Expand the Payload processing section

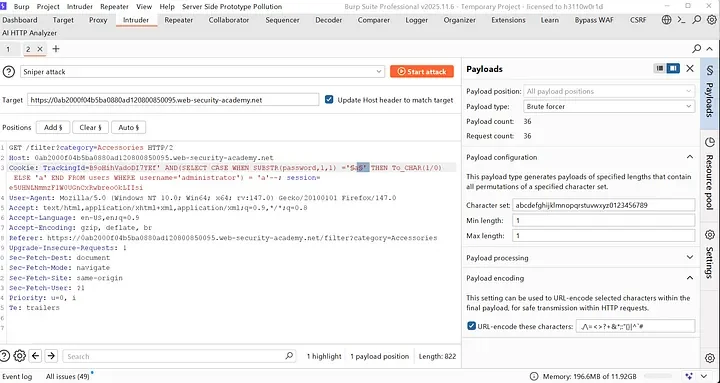690,258
